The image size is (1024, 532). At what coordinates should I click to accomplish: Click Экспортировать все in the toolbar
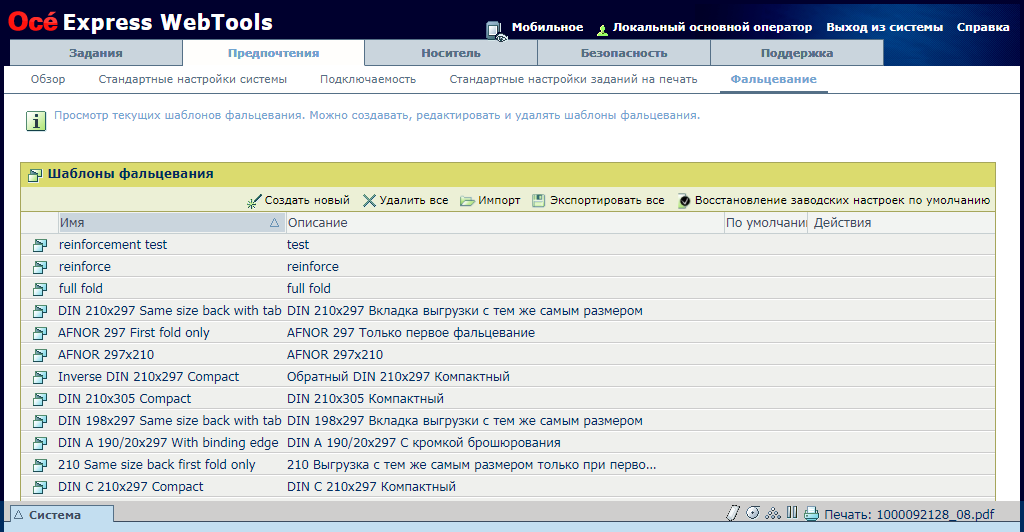coord(598,200)
